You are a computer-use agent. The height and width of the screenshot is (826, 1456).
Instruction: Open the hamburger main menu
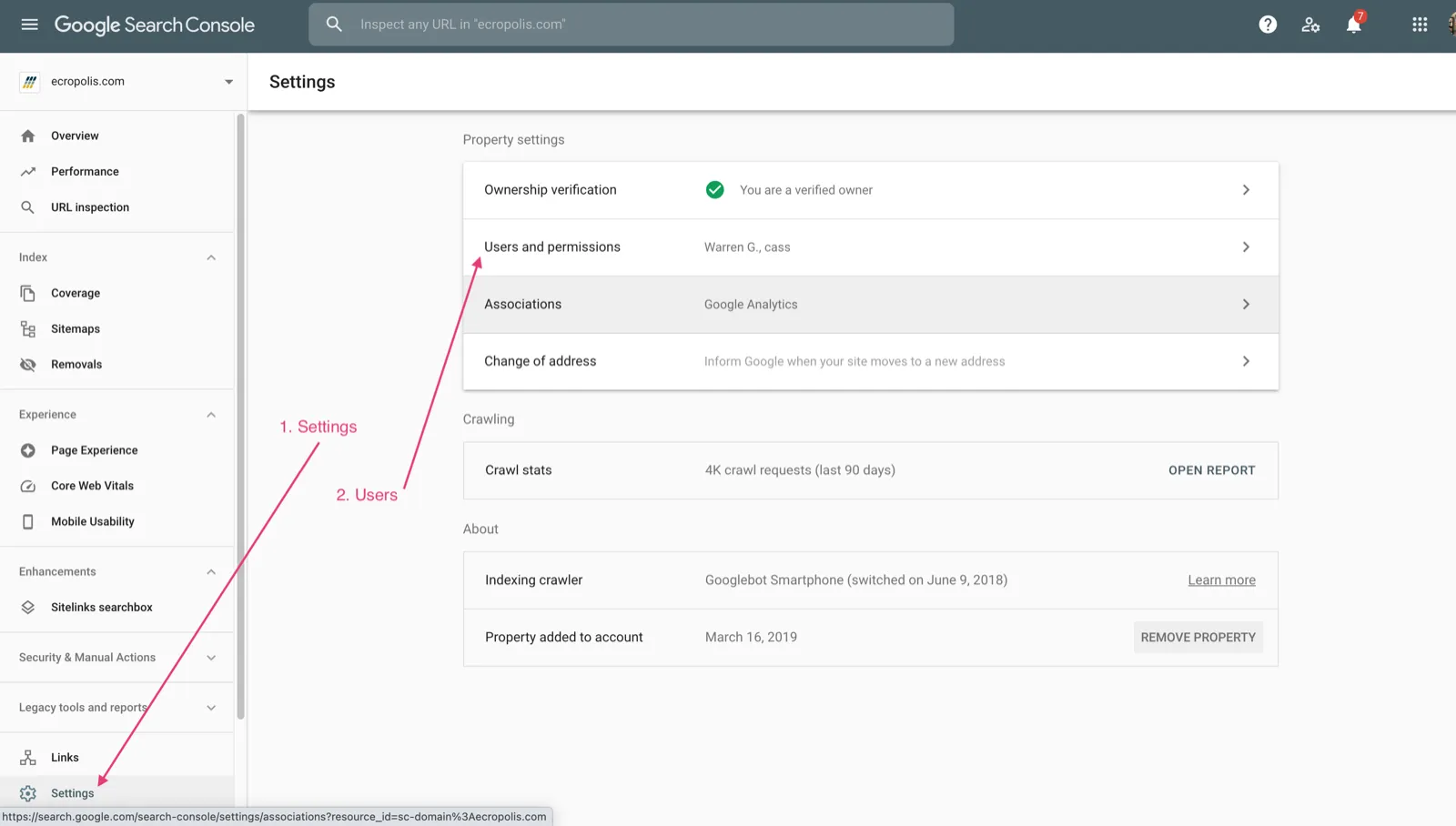point(29,25)
